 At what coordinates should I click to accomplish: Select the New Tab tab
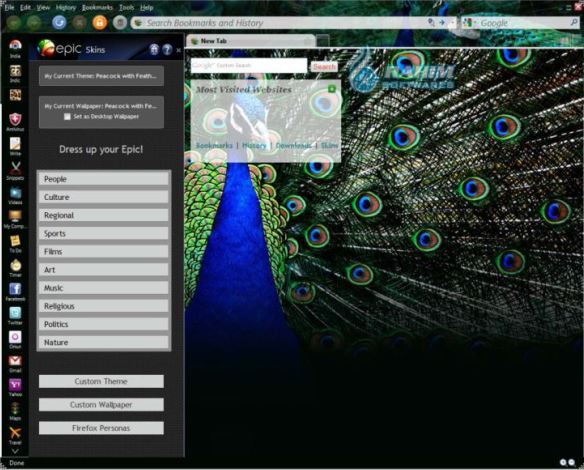click(x=251, y=41)
